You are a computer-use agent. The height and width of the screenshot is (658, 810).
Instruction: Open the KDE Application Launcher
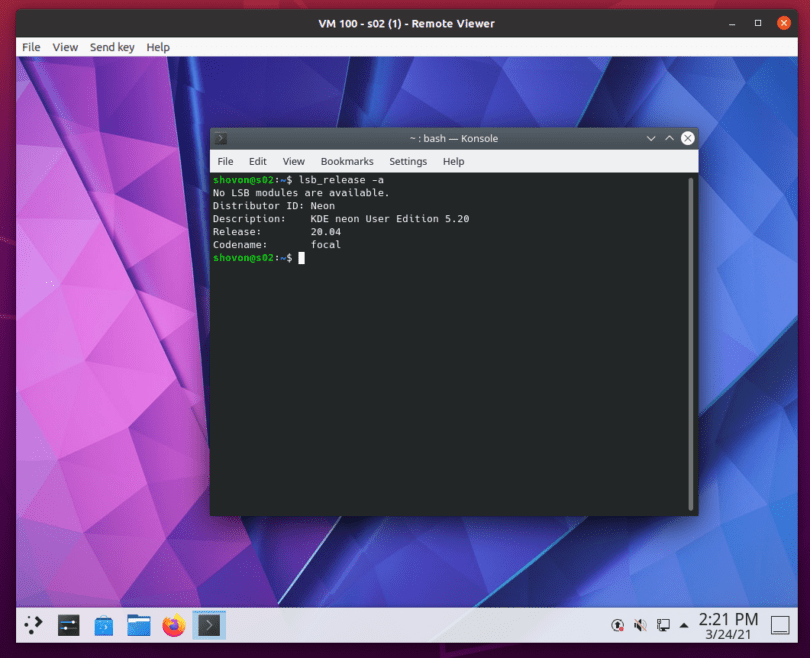point(32,624)
